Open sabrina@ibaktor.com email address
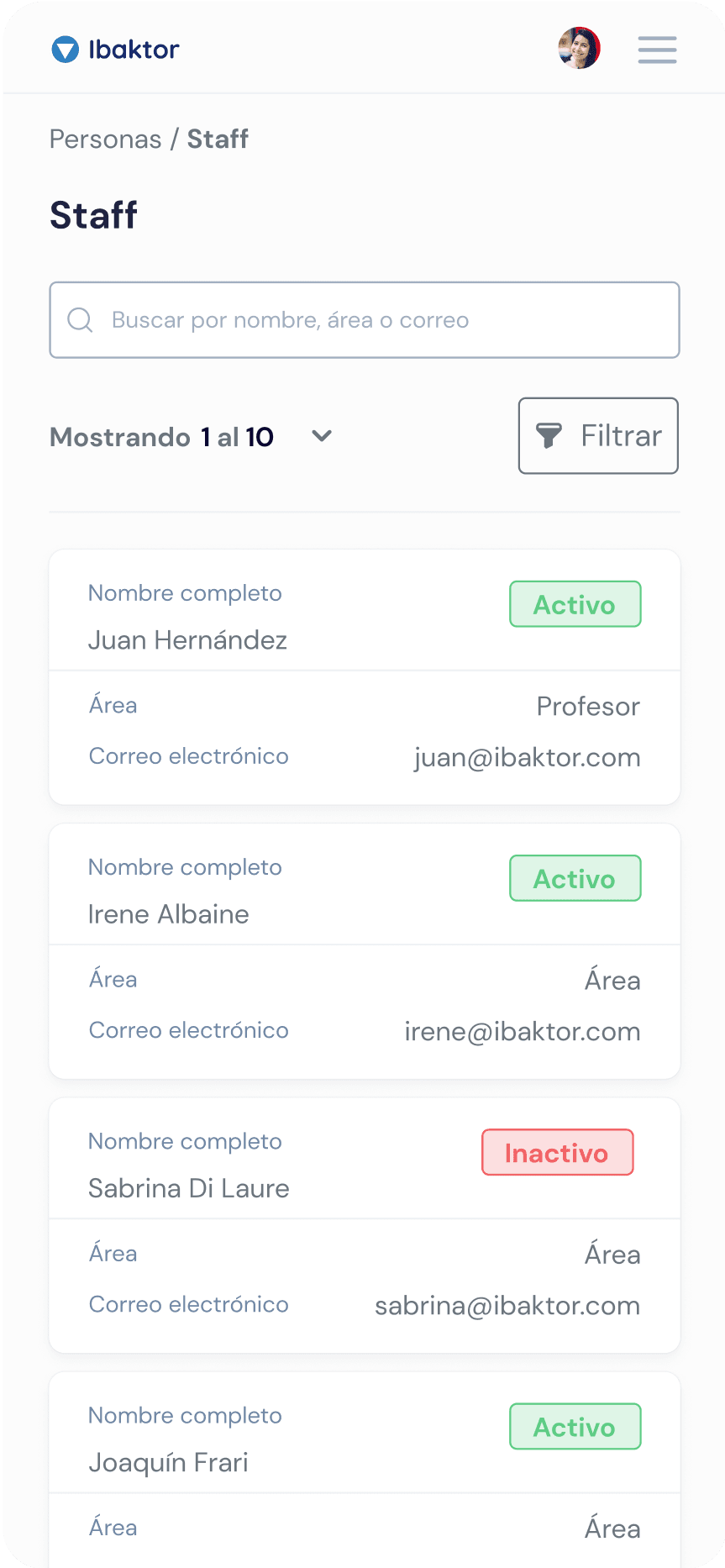 click(507, 1305)
